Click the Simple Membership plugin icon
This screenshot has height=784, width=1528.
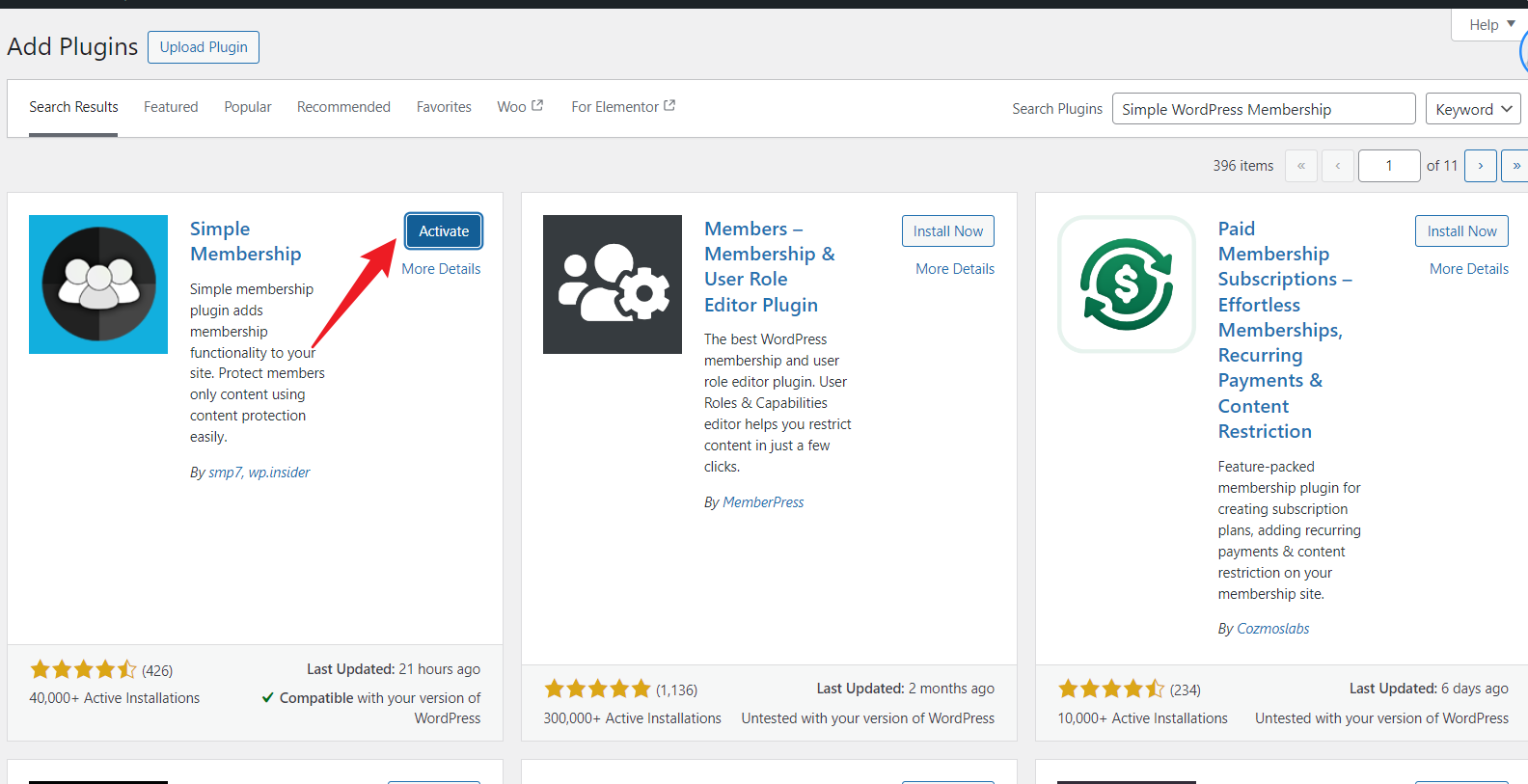[x=98, y=284]
